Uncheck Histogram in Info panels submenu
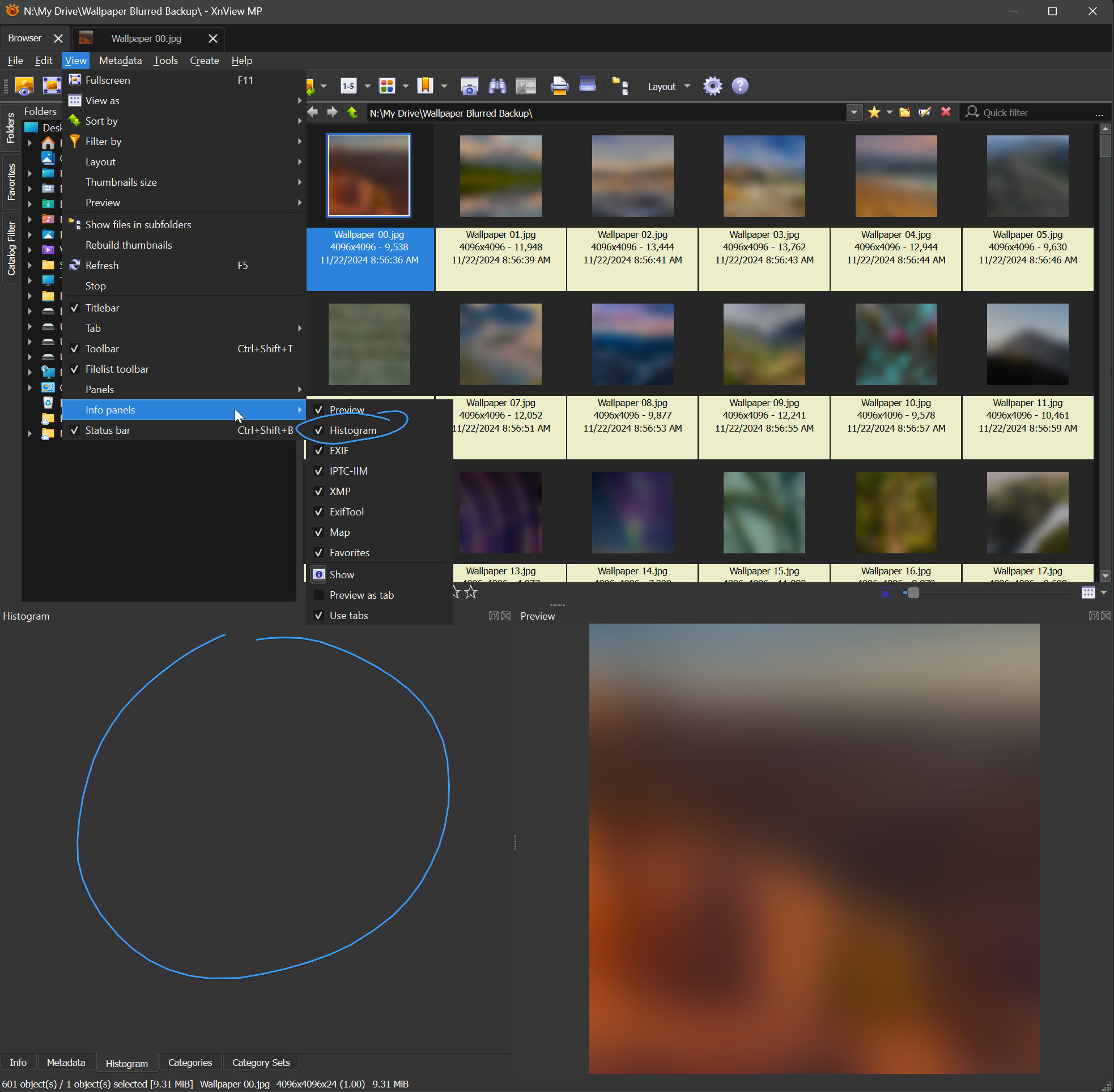The width and height of the screenshot is (1114, 1092). (x=353, y=430)
